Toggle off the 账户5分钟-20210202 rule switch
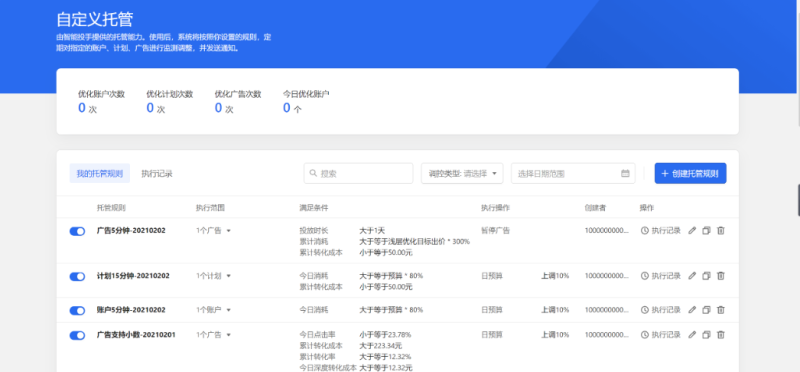 coord(77,311)
